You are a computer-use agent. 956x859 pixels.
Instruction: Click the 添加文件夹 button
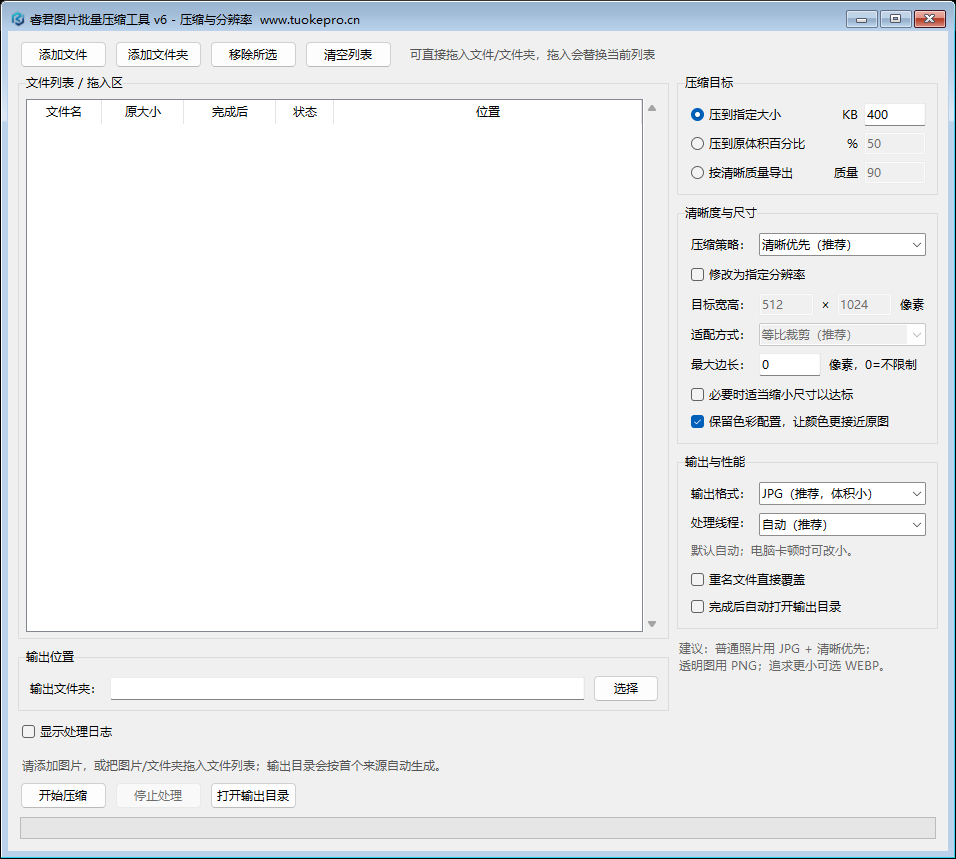point(158,55)
